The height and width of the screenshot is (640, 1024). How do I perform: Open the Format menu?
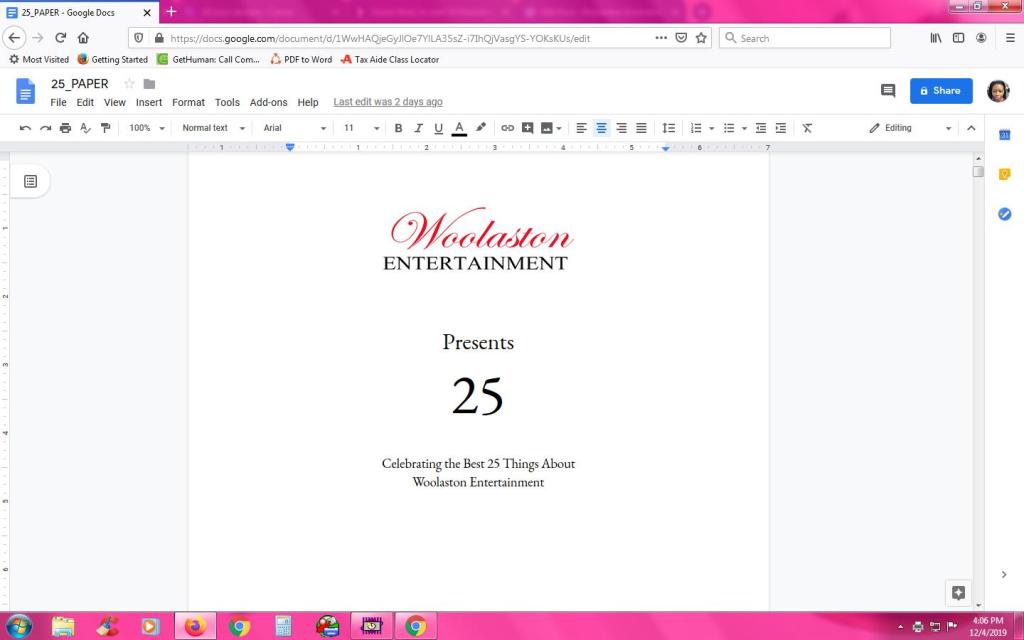point(188,103)
